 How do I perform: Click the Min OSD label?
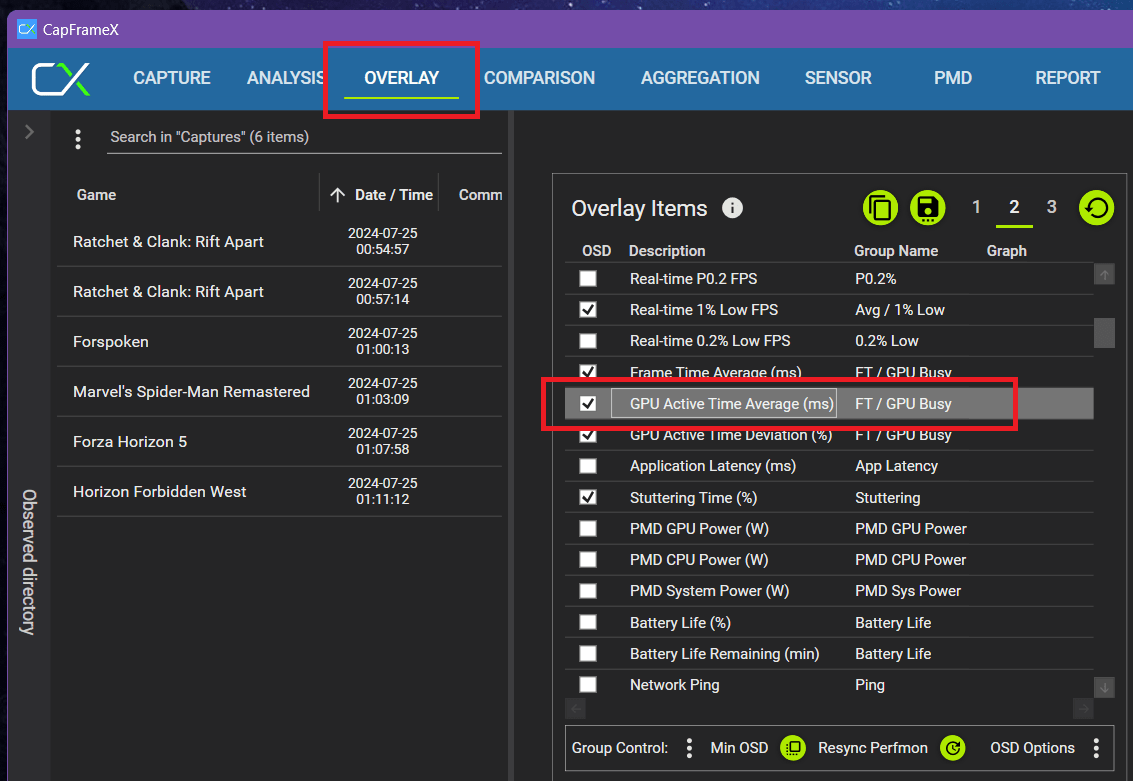738,748
